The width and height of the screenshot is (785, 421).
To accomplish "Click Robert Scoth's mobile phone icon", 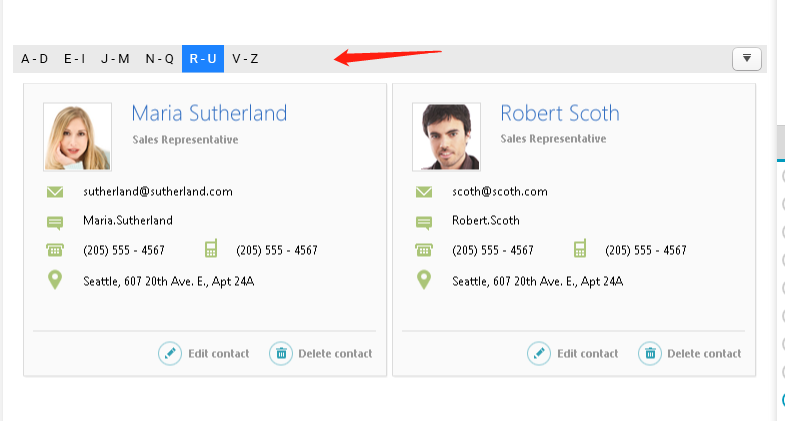I will pyautogui.click(x=580, y=249).
